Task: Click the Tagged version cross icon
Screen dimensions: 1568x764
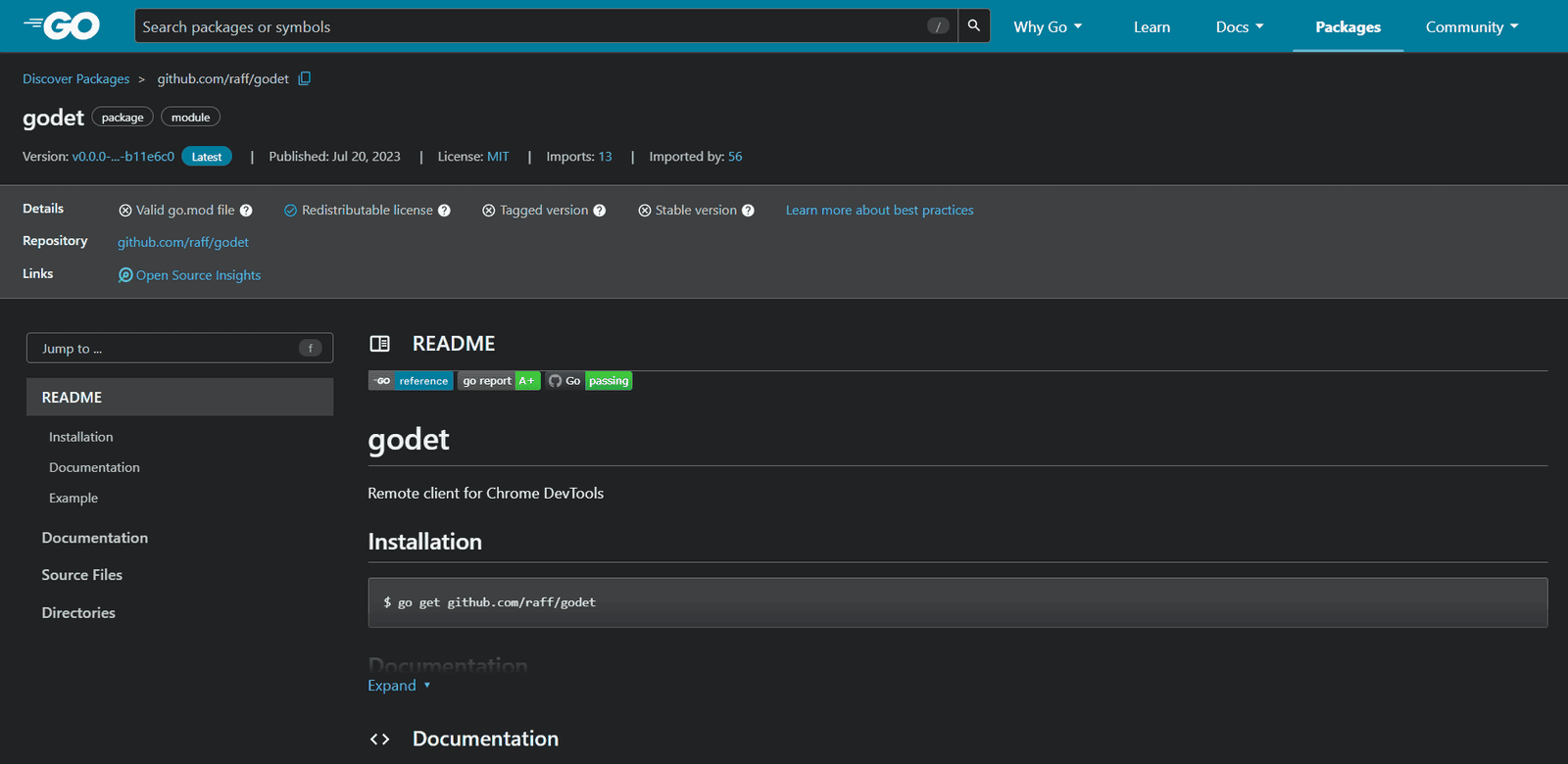Action: coord(489,211)
